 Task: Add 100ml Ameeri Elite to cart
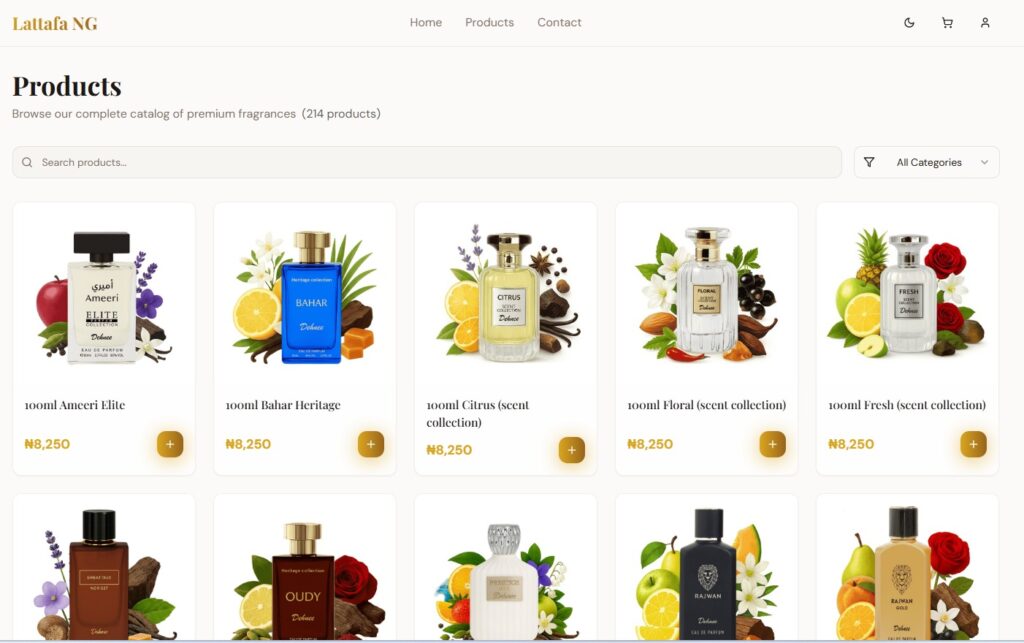coord(170,444)
